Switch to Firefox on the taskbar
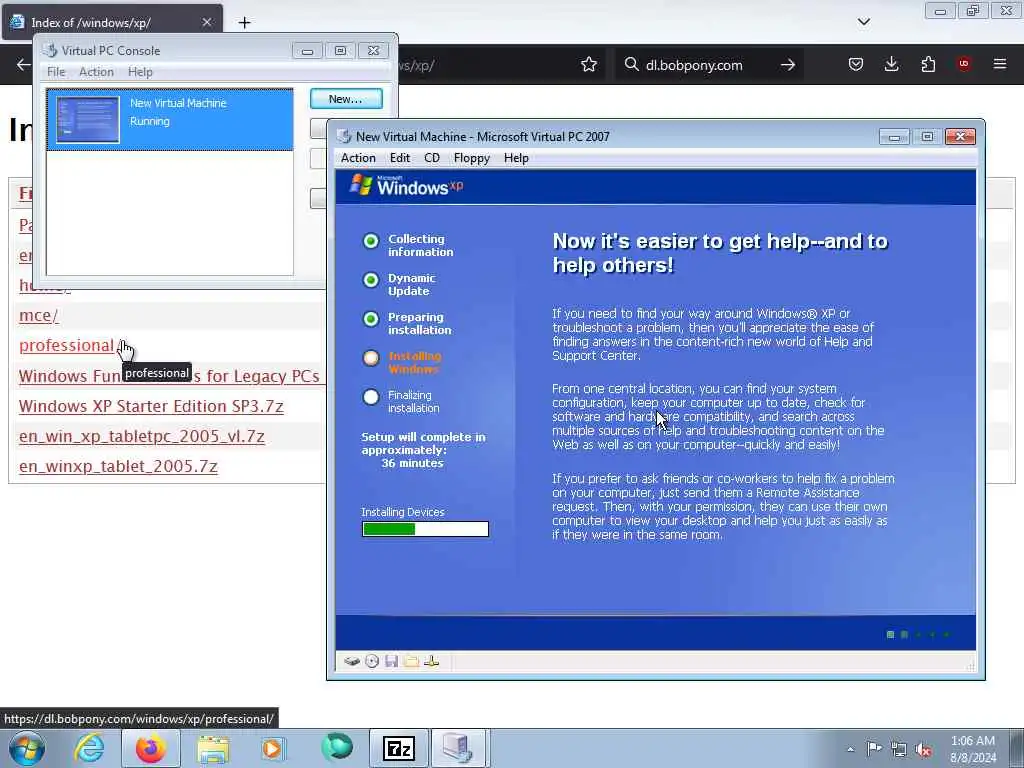Screen dimensions: 1024x768 [151, 748]
